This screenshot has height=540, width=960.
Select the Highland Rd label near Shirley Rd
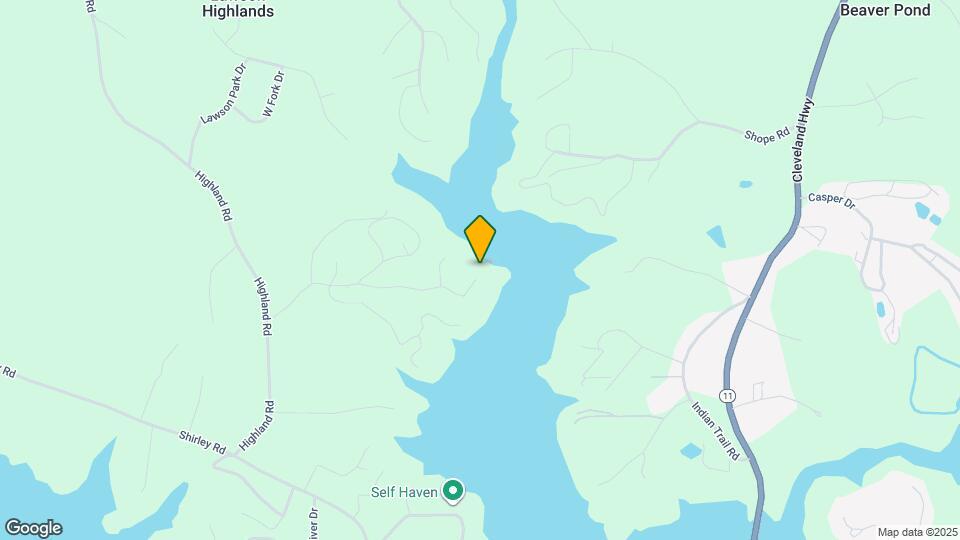click(257, 426)
